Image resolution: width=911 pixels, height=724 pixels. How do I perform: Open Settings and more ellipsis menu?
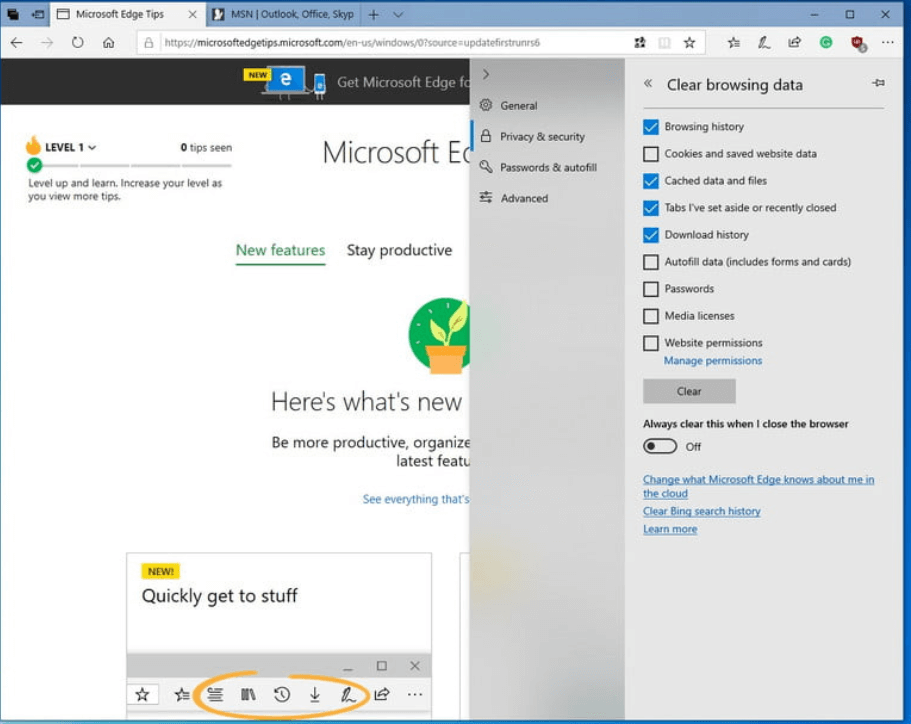tap(887, 42)
